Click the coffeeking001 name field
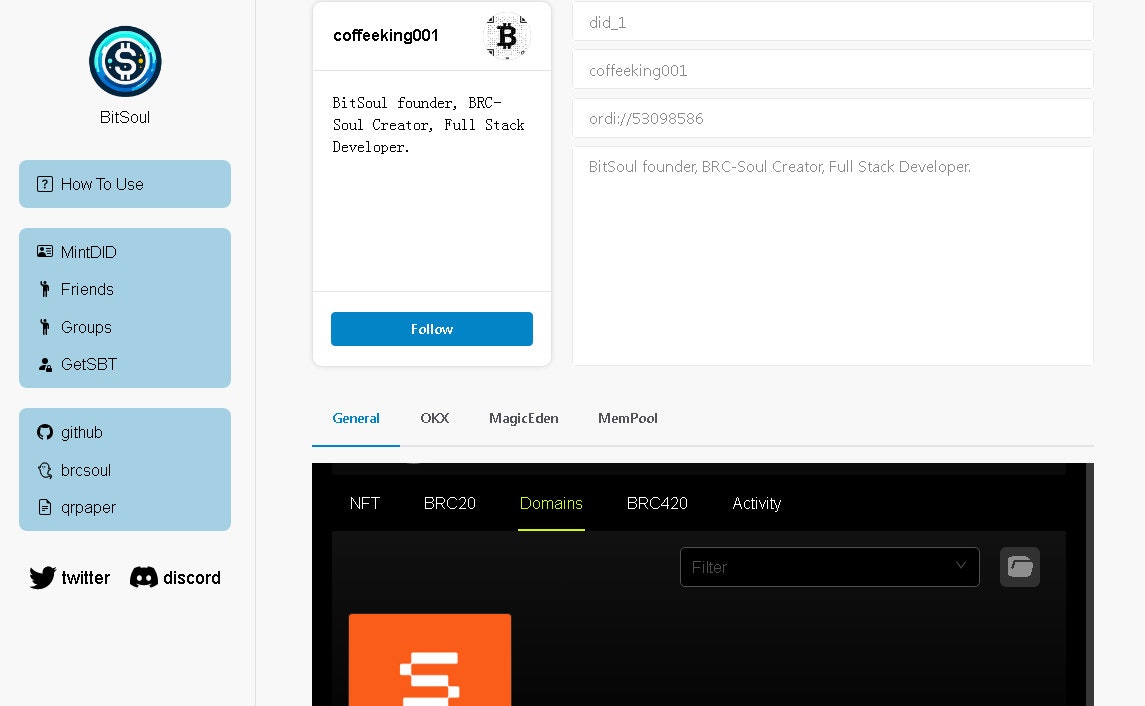1145x706 pixels. 832,70
